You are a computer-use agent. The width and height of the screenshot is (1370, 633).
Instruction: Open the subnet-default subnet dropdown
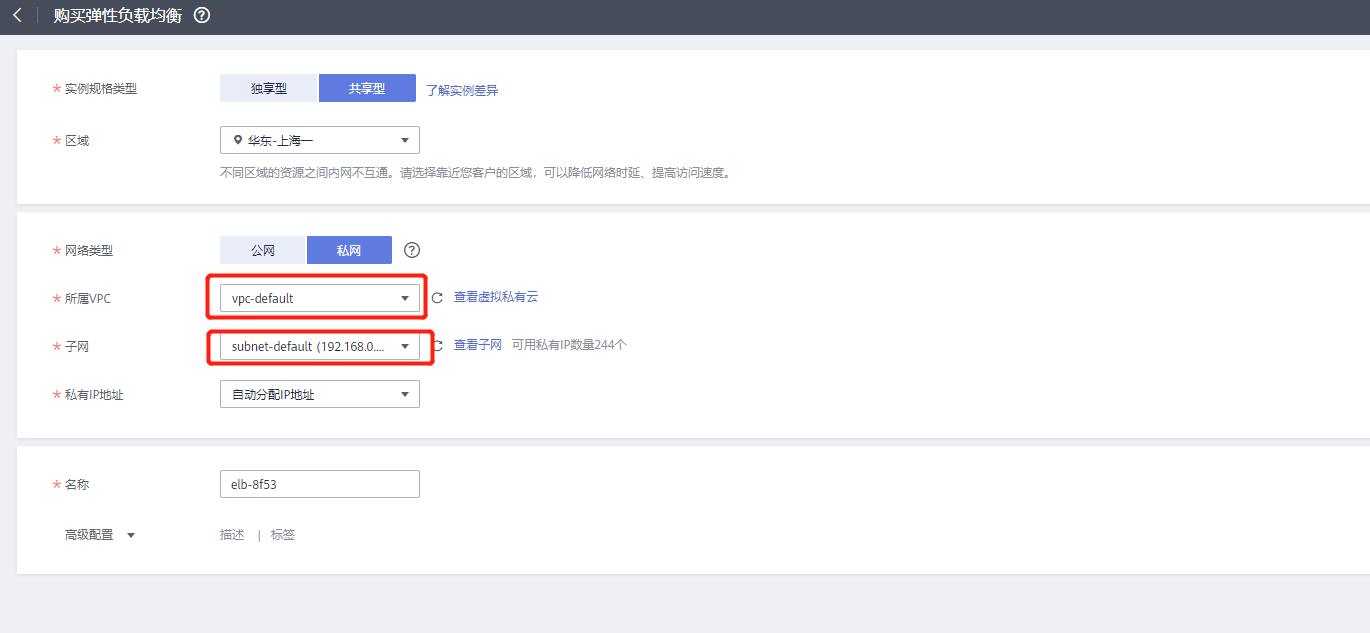(x=320, y=346)
